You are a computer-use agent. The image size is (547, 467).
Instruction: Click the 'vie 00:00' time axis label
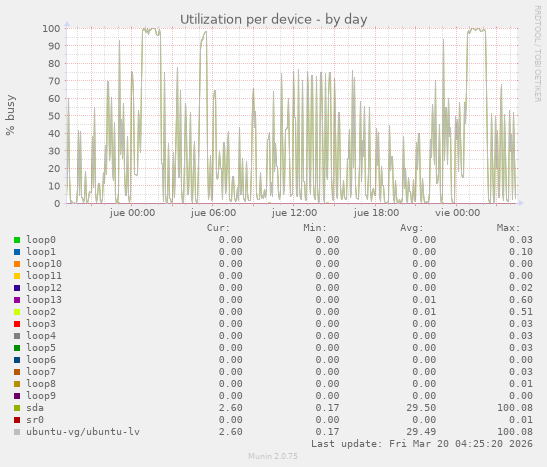point(457,213)
